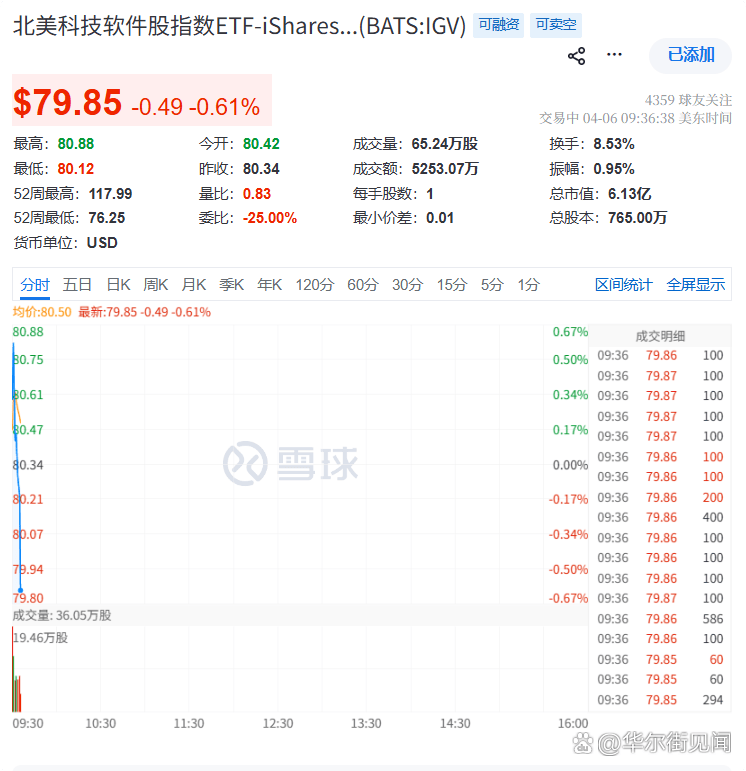
Task: Switch to the 月K chart tab
Action: coord(194,285)
